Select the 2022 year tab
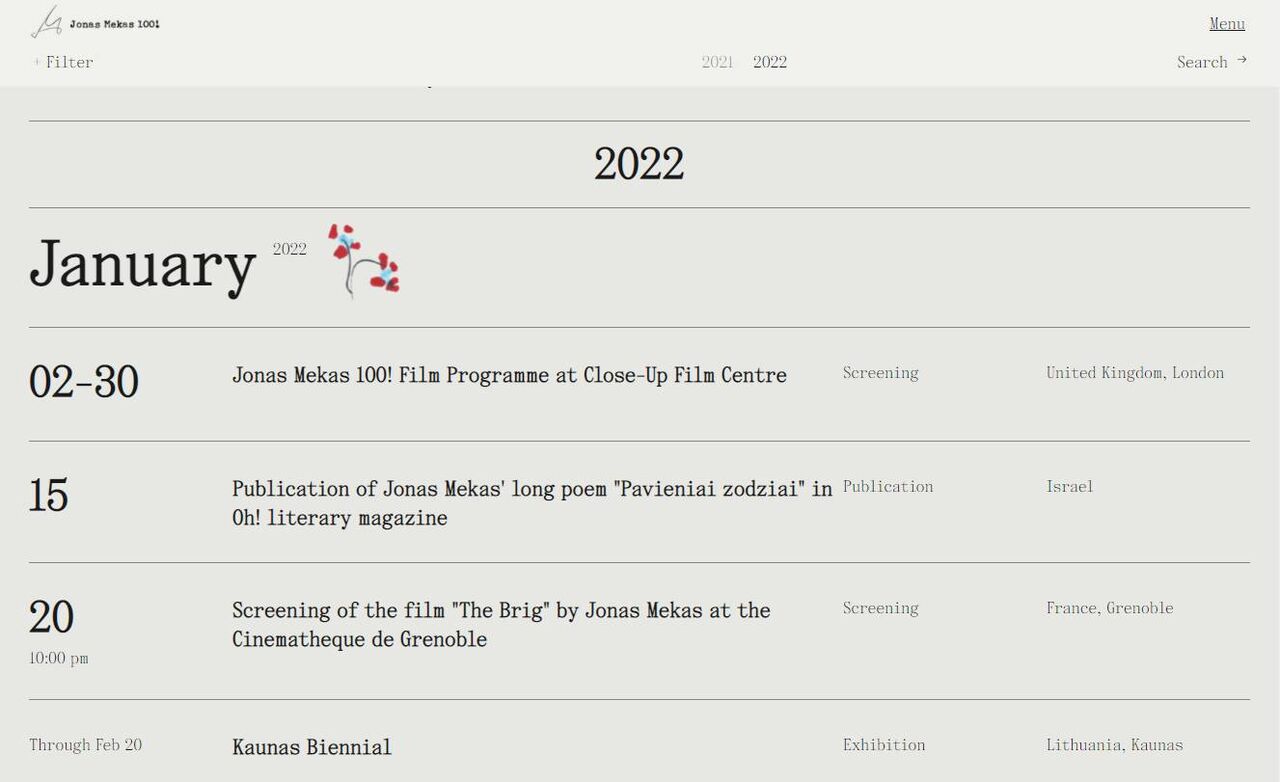The image size is (1280, 782). pyautogui.click(x=770, y=62)
